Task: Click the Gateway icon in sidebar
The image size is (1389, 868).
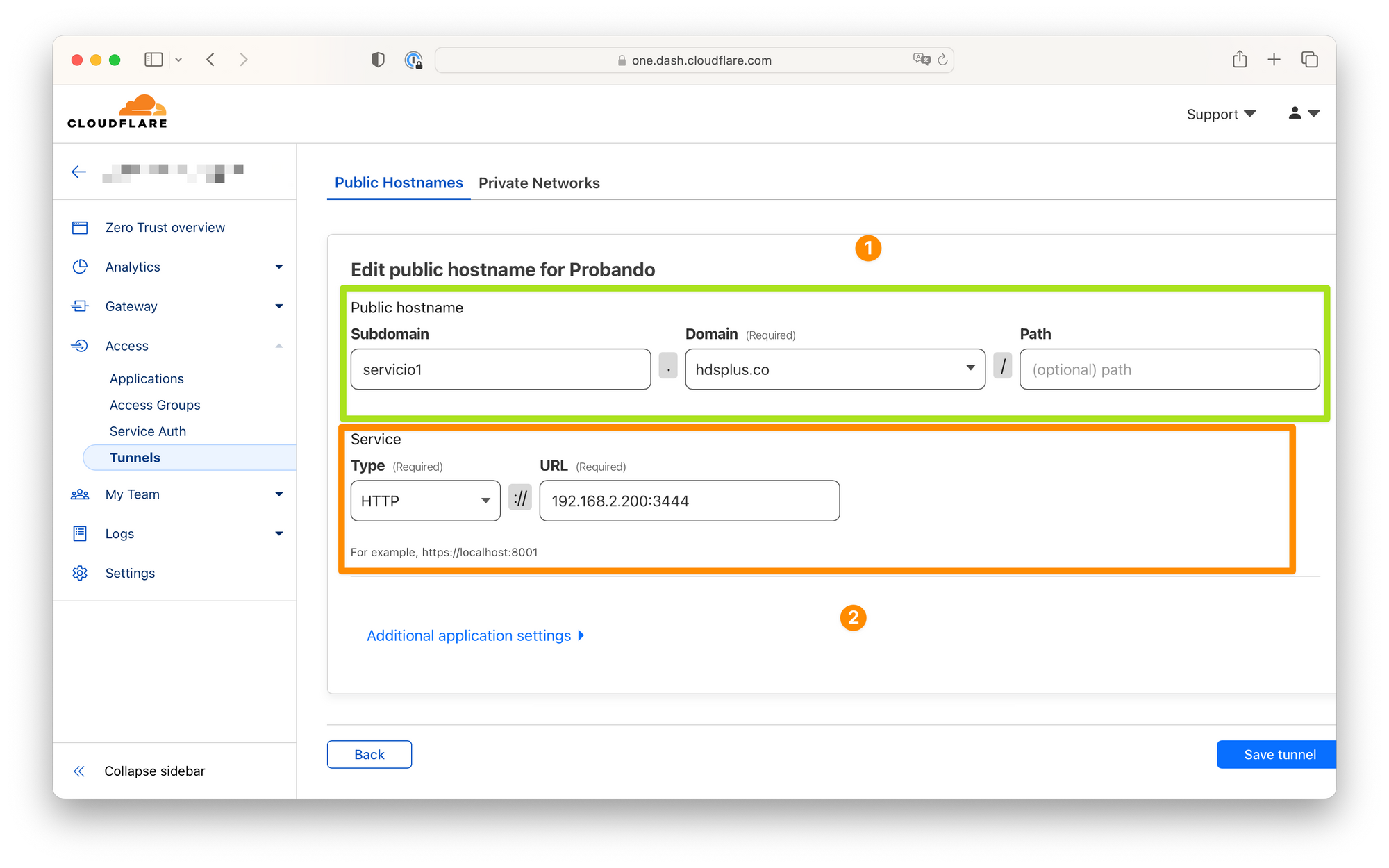Action: [x=80, y=306]
